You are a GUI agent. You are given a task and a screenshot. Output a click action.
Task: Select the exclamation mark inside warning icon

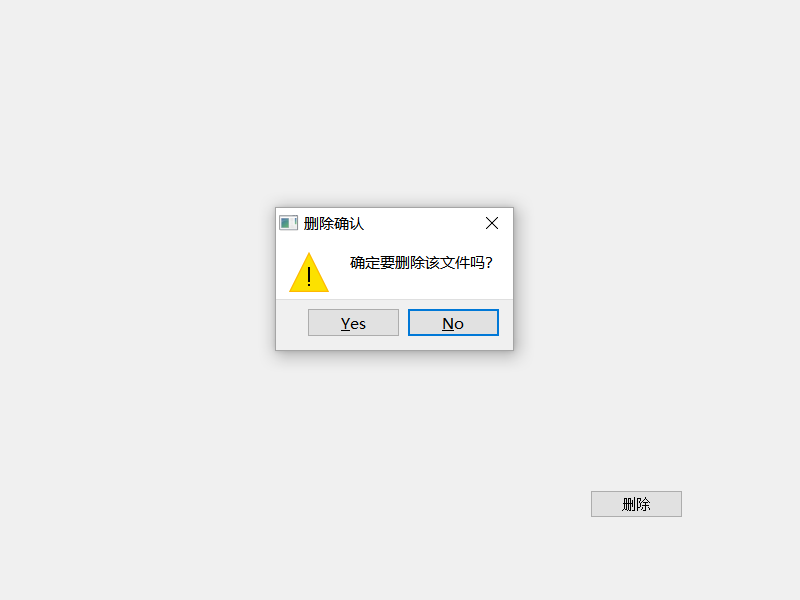pyautogui.click(x=309, y=276)
